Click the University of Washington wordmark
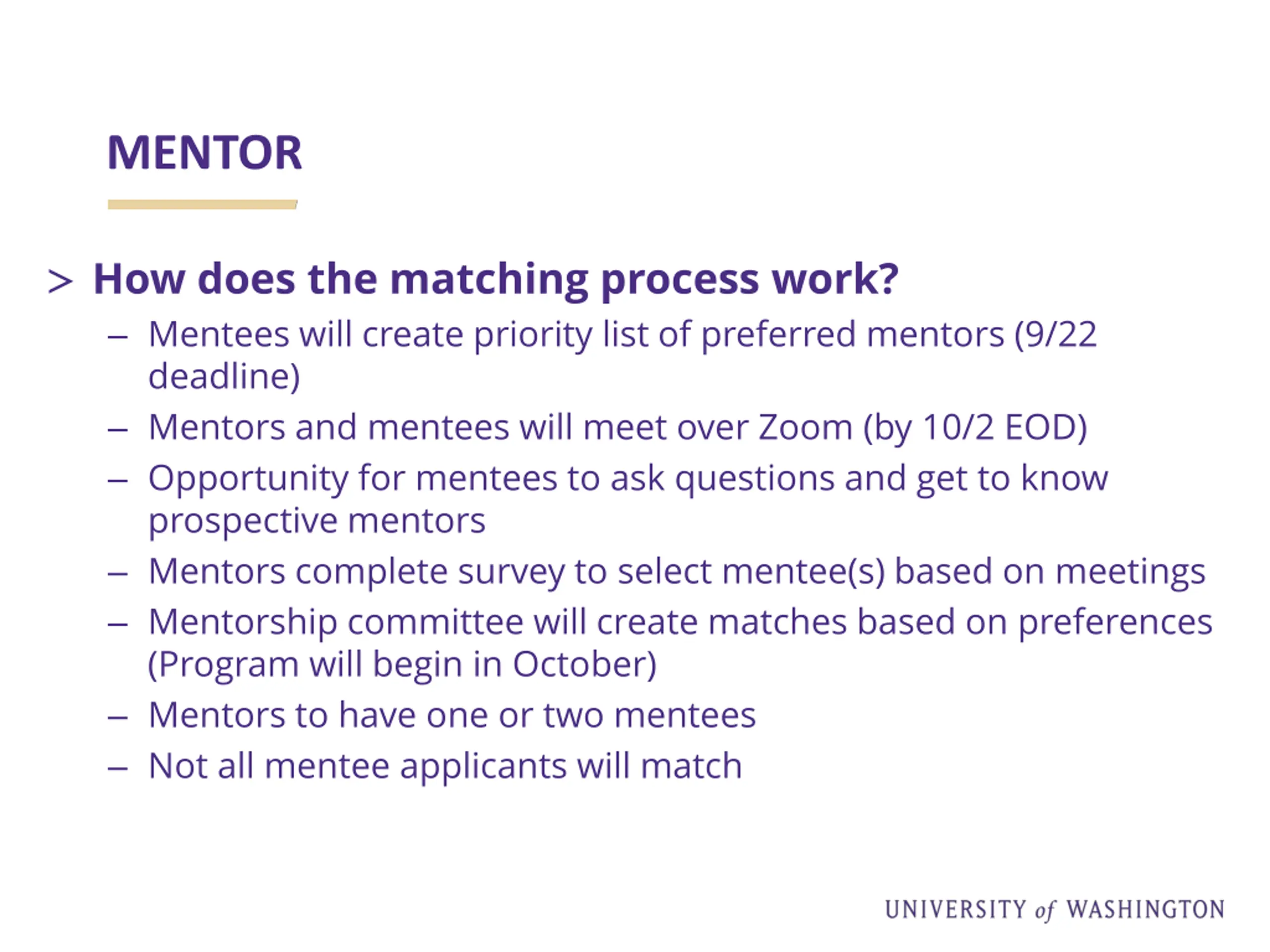The width and height of the screenshot is (1270, 952). point(1055,910)
